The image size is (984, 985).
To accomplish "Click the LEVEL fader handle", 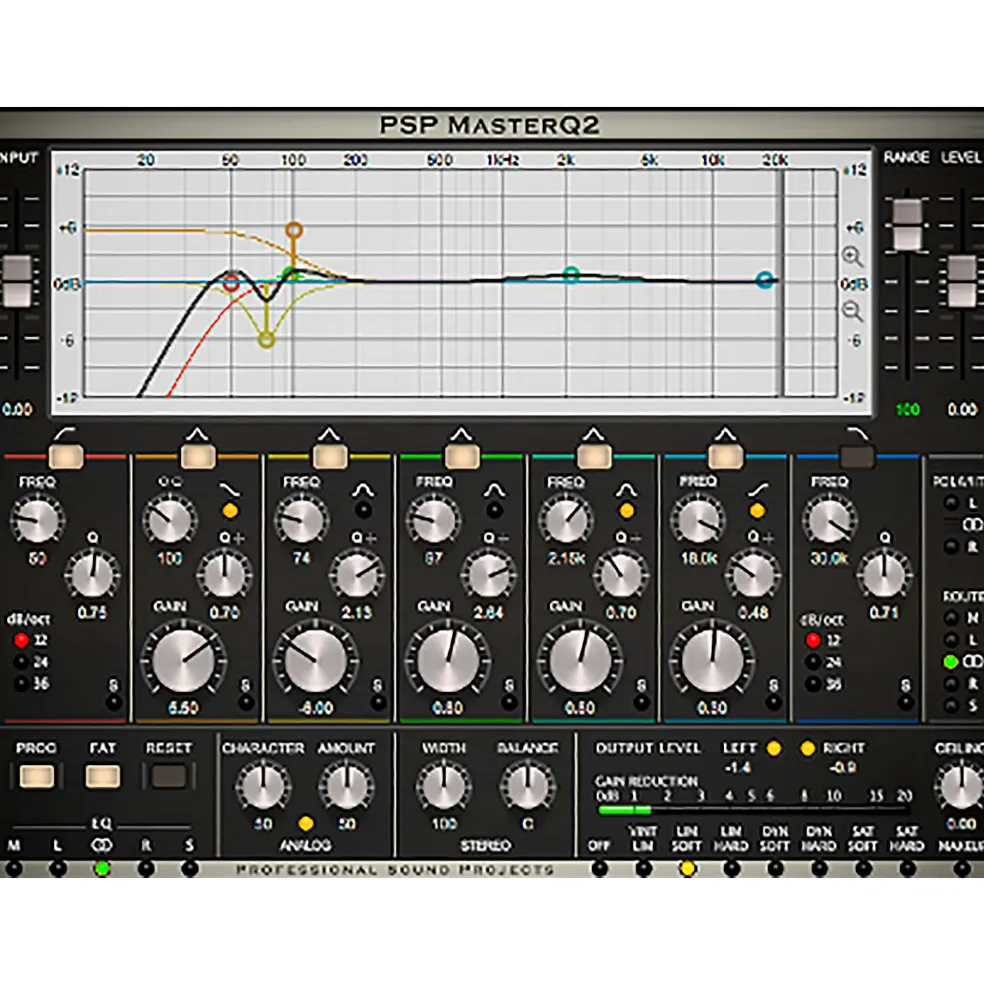I will 962,281.
